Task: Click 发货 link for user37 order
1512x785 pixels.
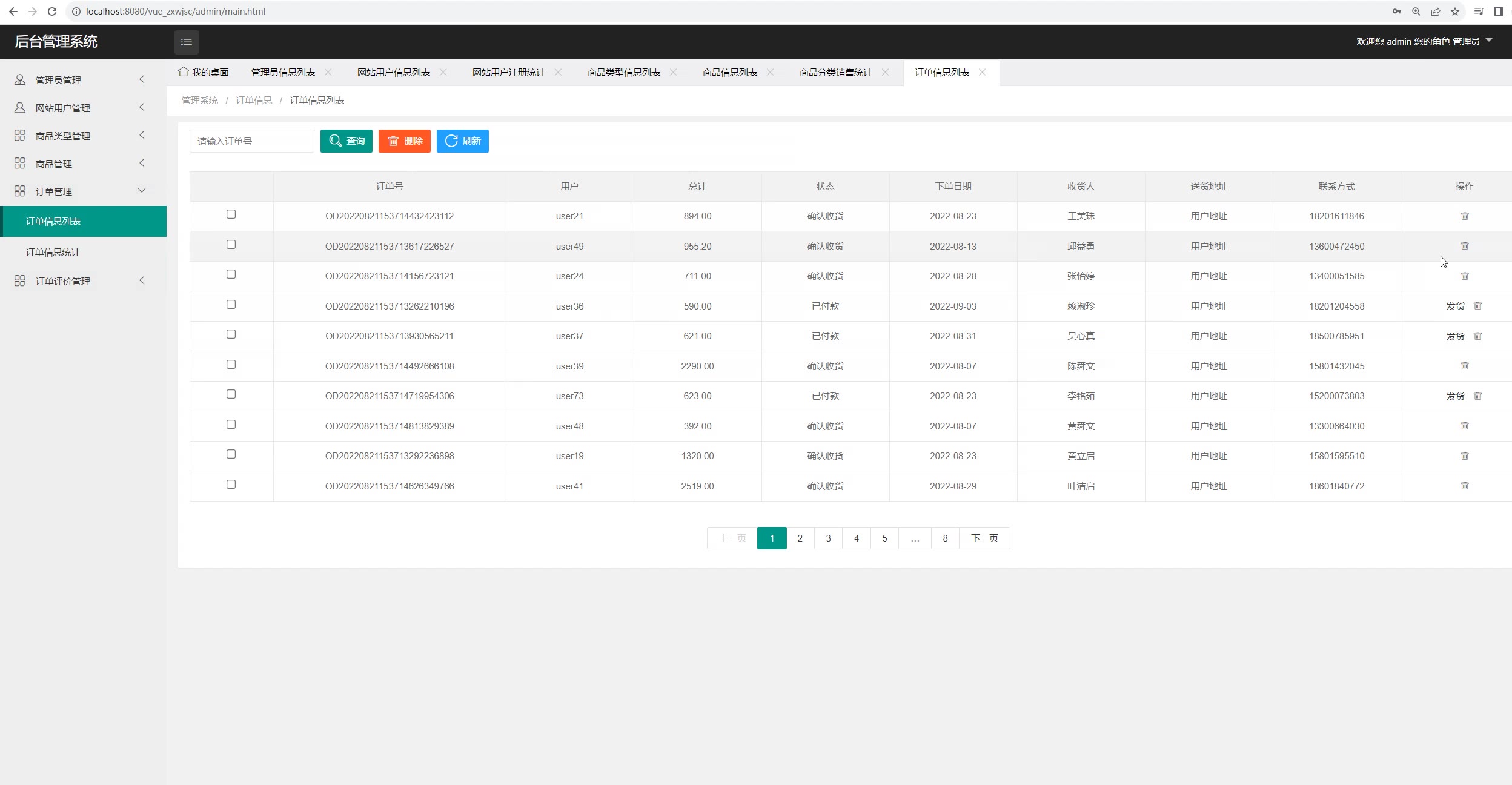Action: click(x=1454, y=336)
